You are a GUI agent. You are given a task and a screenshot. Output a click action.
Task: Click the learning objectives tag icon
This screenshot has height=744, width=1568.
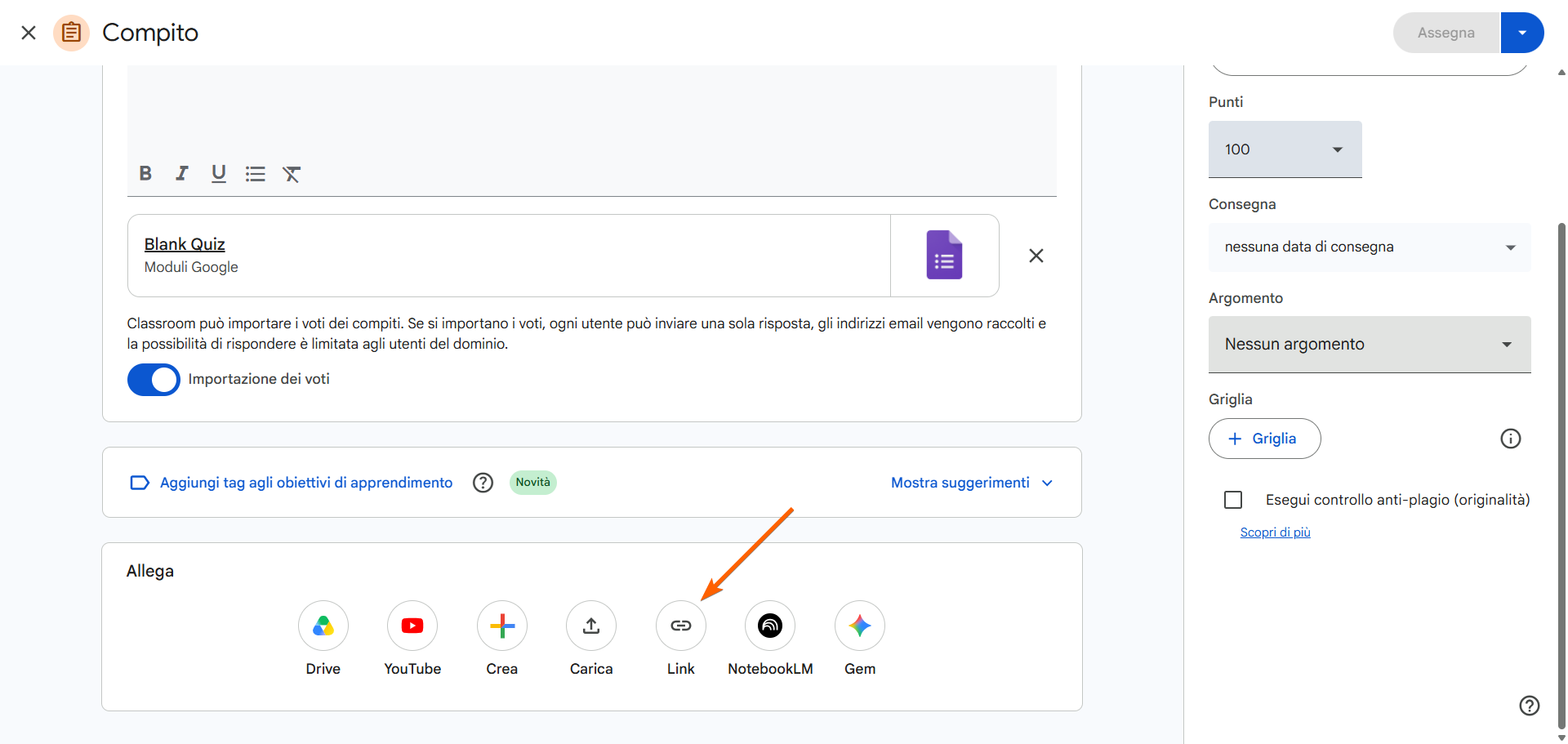pos(140,483)
